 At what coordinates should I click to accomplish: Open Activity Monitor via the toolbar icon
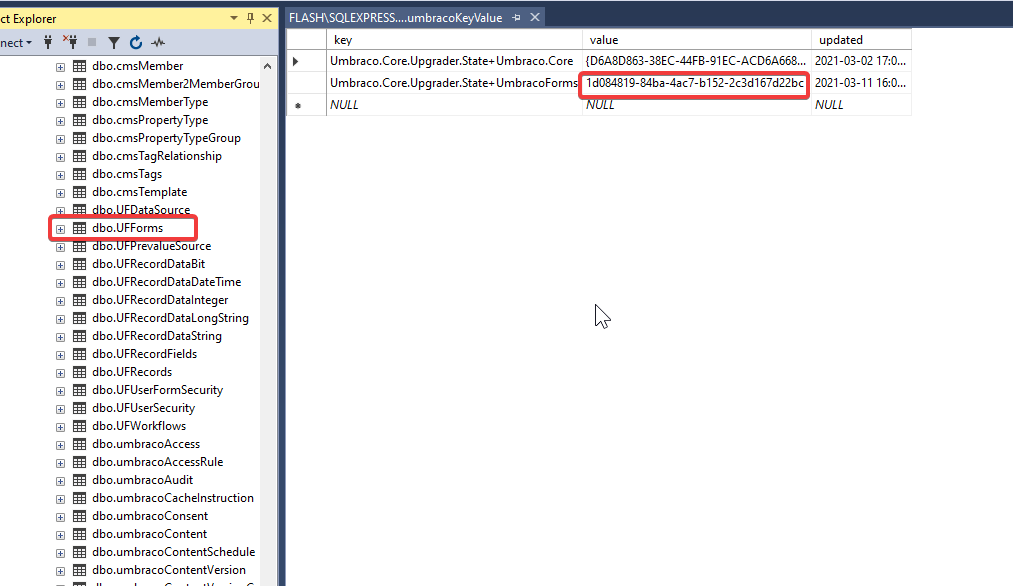[x=157, y=42]
